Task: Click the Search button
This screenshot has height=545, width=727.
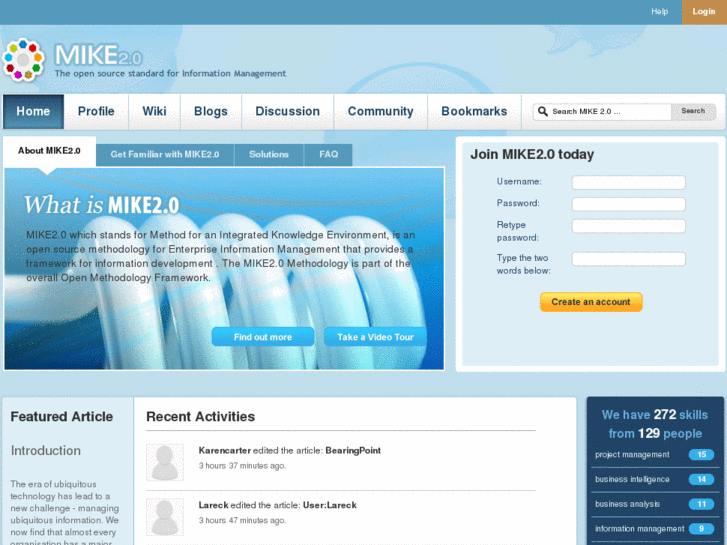Action: pyautogui.click(x=693, y=111)
